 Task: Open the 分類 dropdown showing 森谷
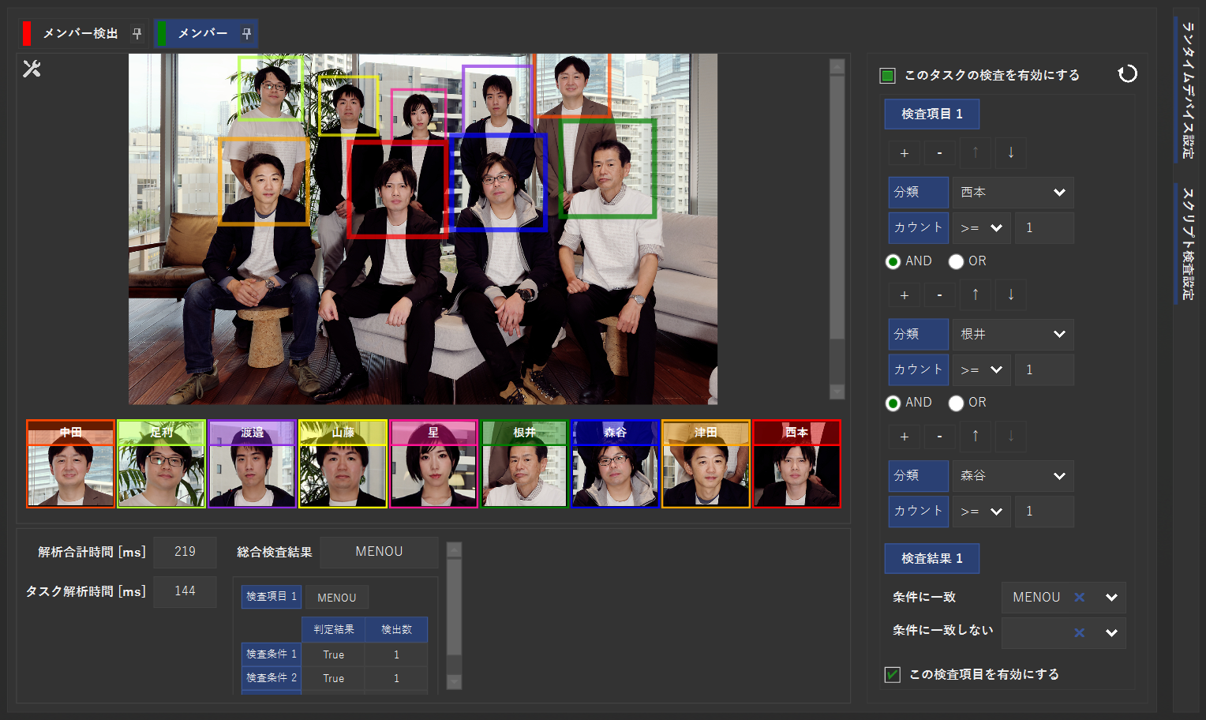(x=1012, y=476)
